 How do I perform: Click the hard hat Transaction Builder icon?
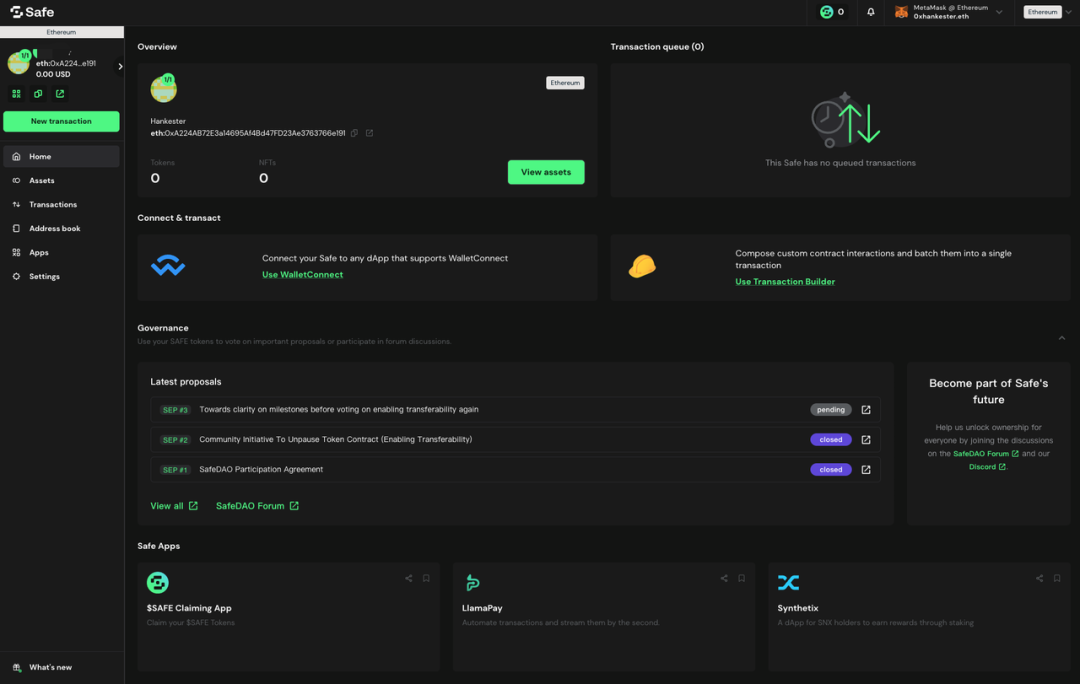click(x=642, y=266)
